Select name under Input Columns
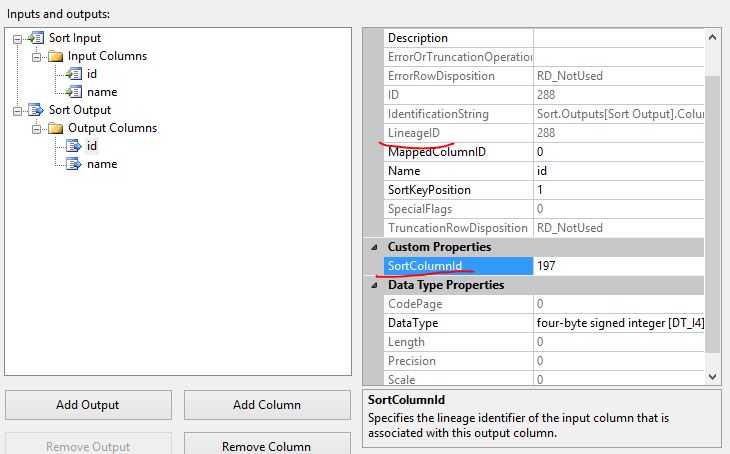 click(x=102, y=92)
